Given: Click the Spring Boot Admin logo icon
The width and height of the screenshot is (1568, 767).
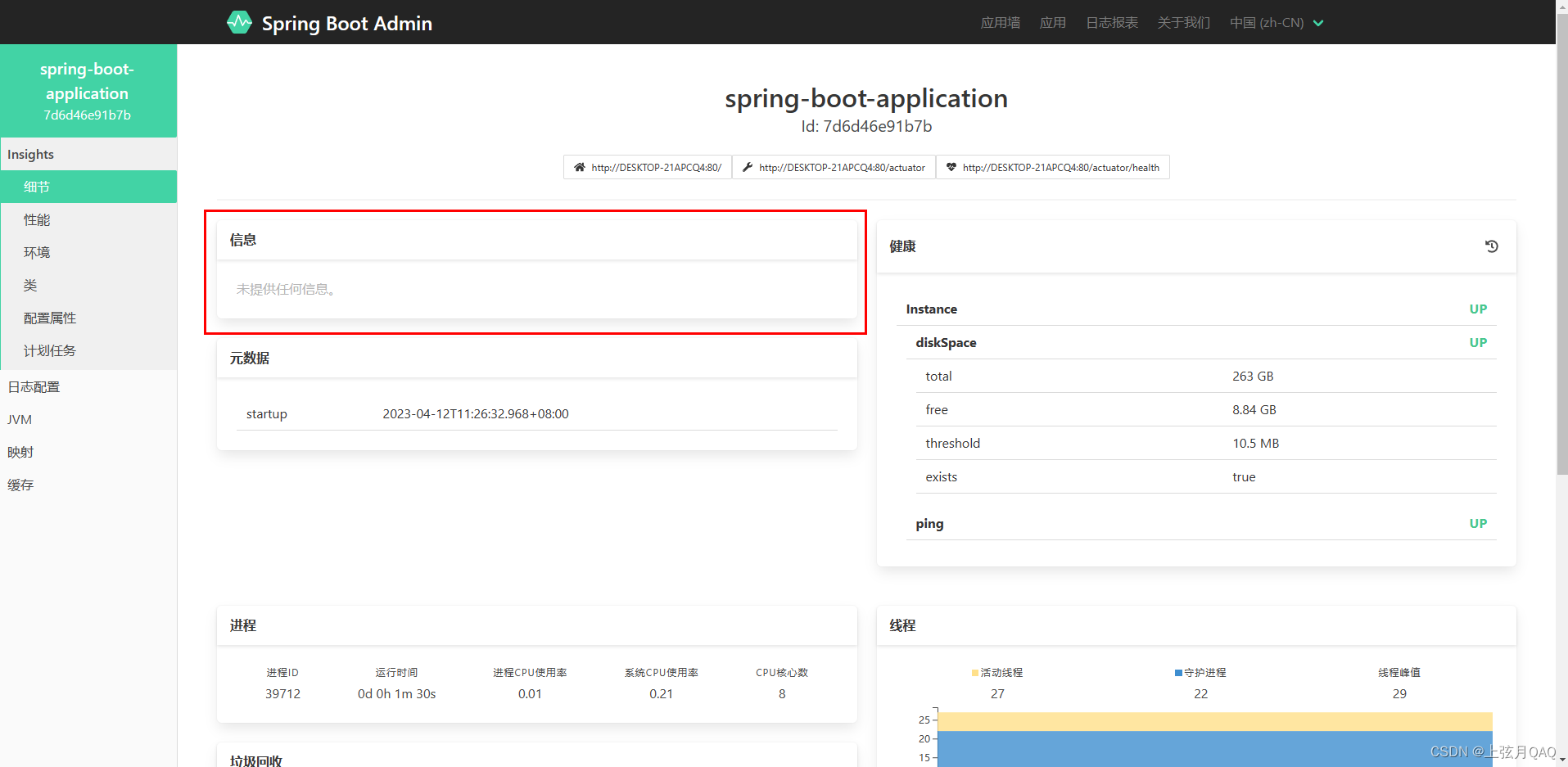Looking at the screenshot, I should coord(239,21).
